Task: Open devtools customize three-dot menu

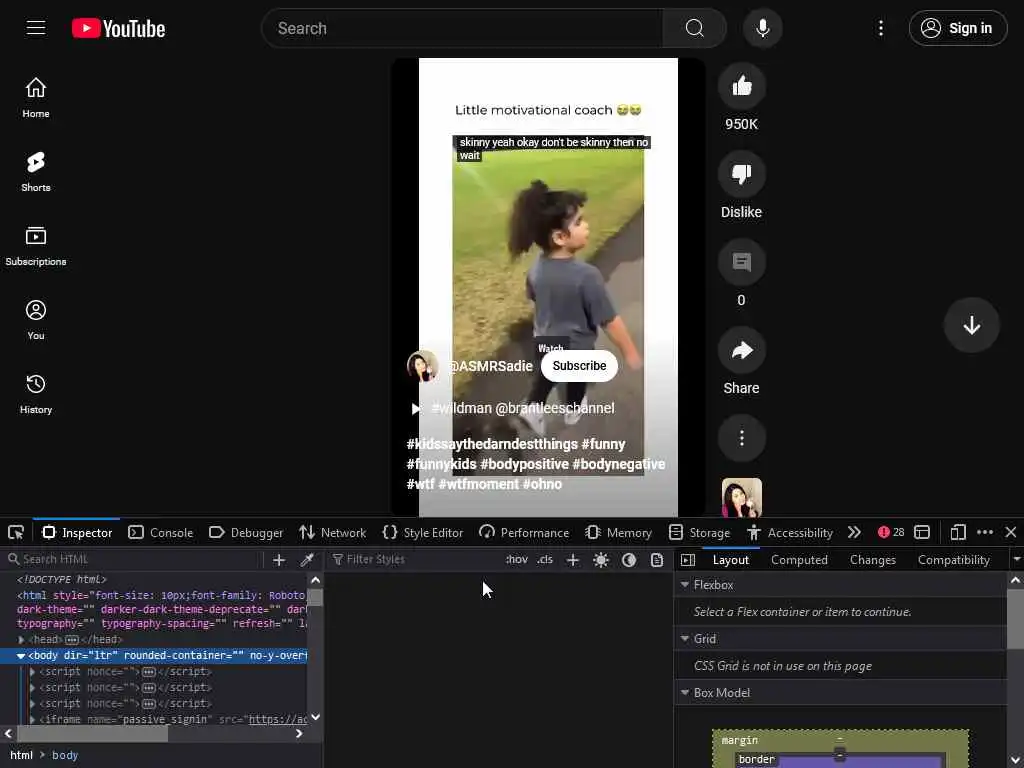Action: click(x=985, y=532)
